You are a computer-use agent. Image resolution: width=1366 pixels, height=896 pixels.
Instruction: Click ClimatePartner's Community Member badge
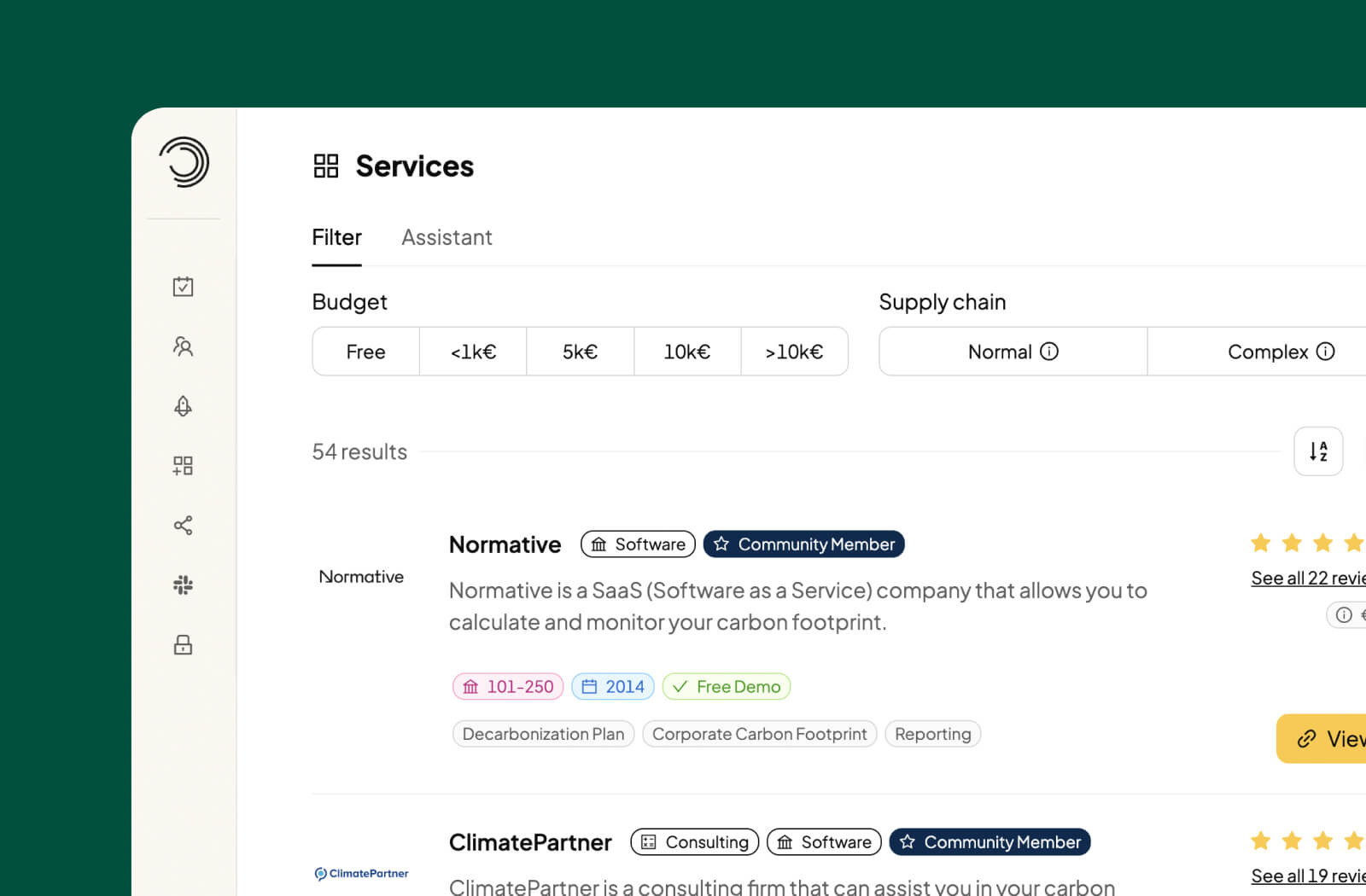coord(989,842)
